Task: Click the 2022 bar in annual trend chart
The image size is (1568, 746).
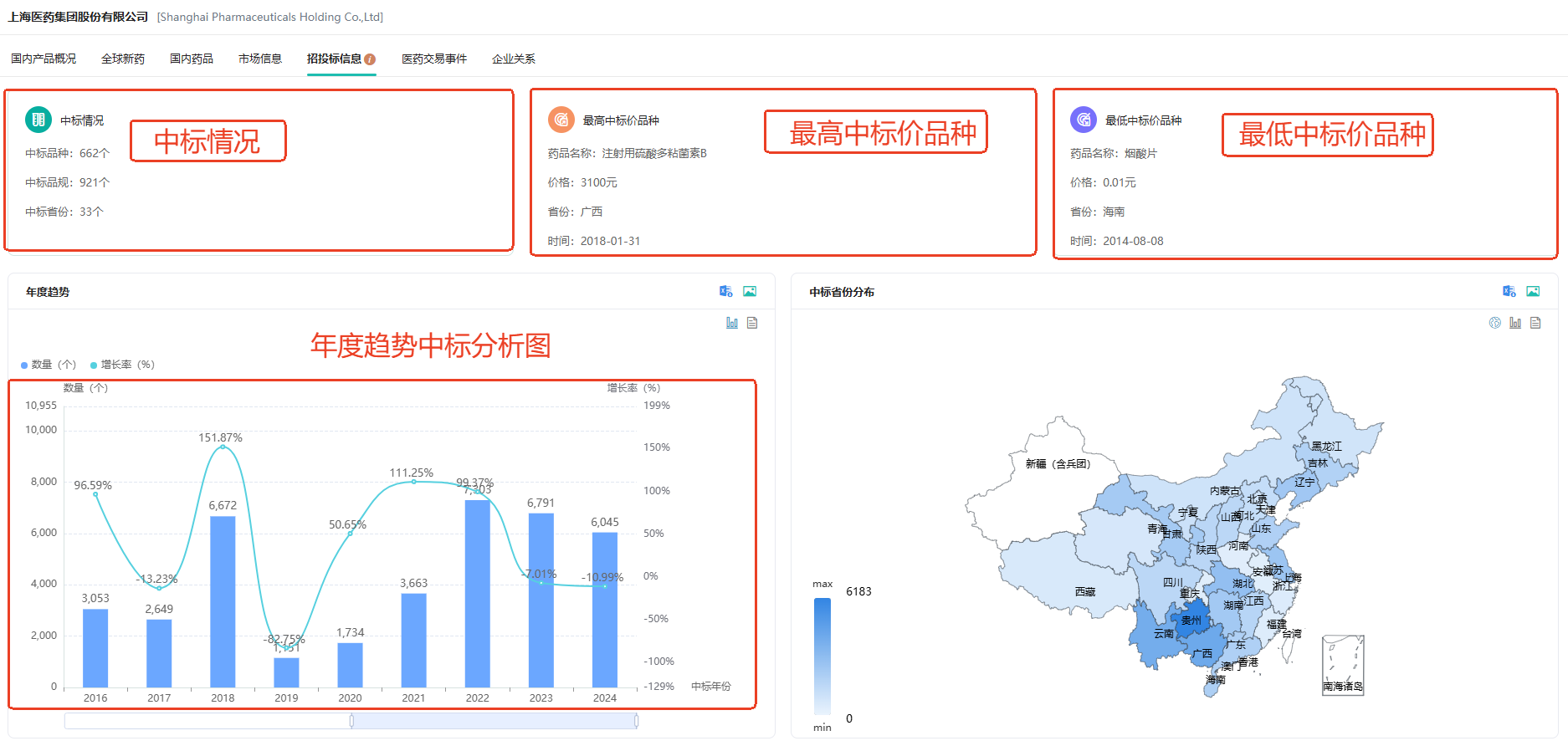Action: tap(477, 593)
